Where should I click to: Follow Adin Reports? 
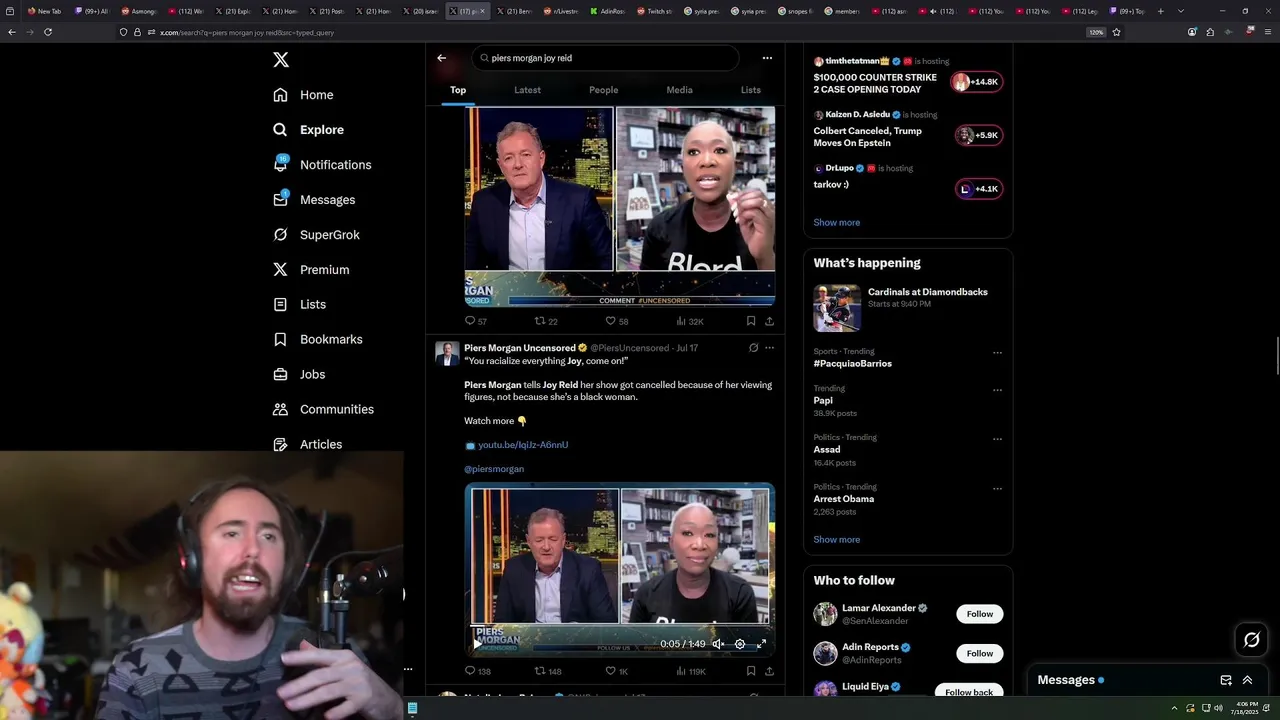(980, 653)
